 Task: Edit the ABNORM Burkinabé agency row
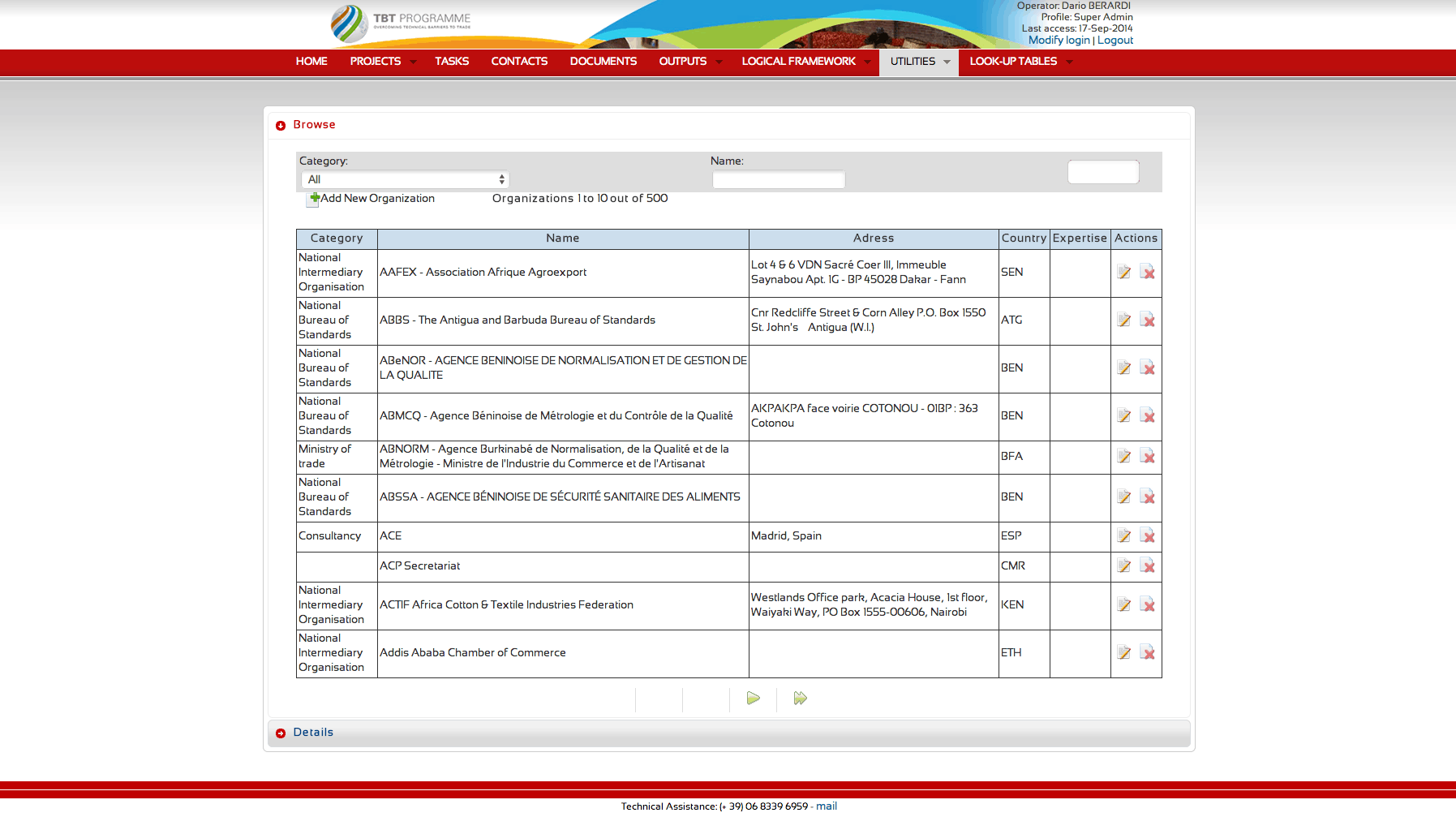[x=1123, y=456]
